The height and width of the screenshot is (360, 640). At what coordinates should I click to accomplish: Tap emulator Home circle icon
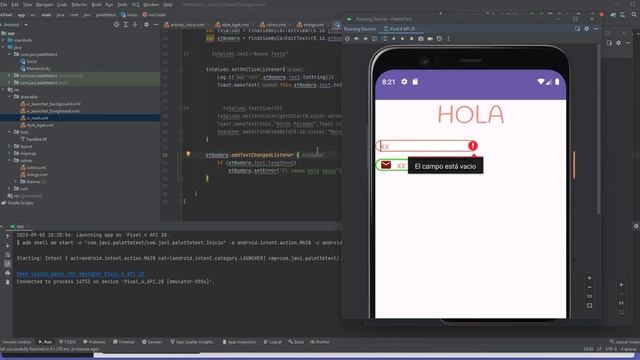[402, 38]
